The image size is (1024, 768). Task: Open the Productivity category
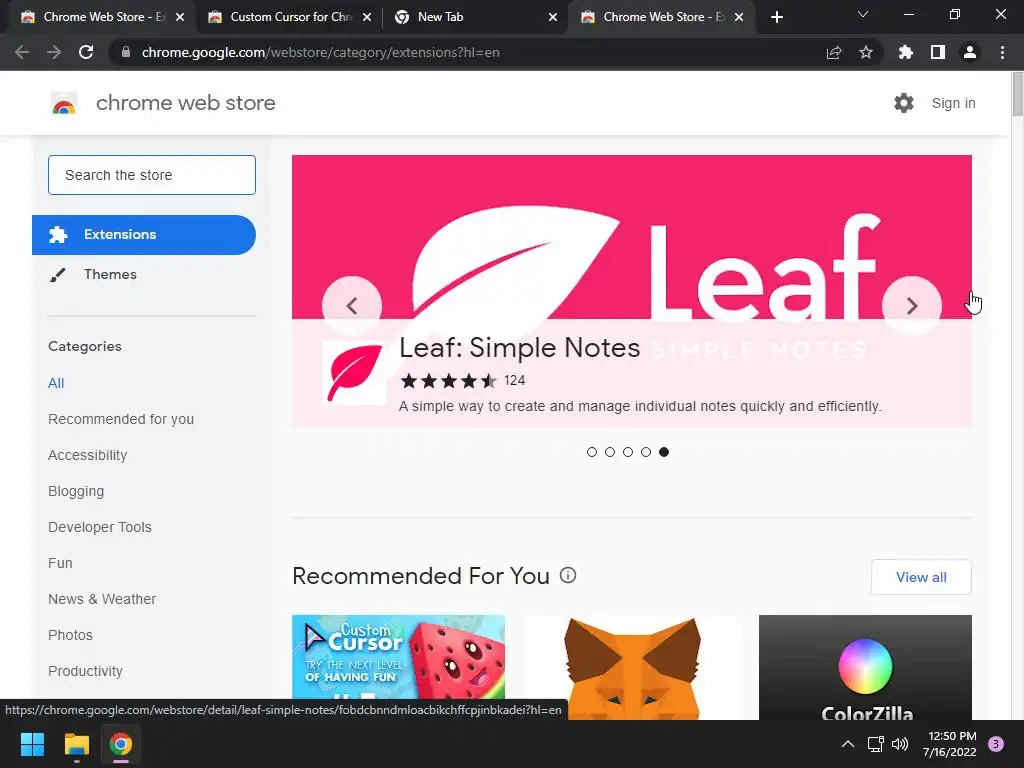(86, 671)
